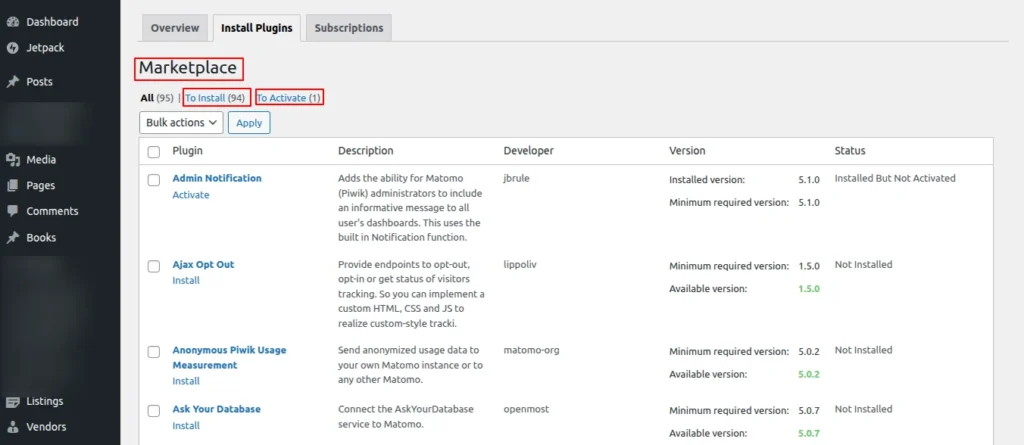This screenshot has width=1024, height=445.
Task: Expand the Bulk actions dropdown
Action: click(181, 123)
